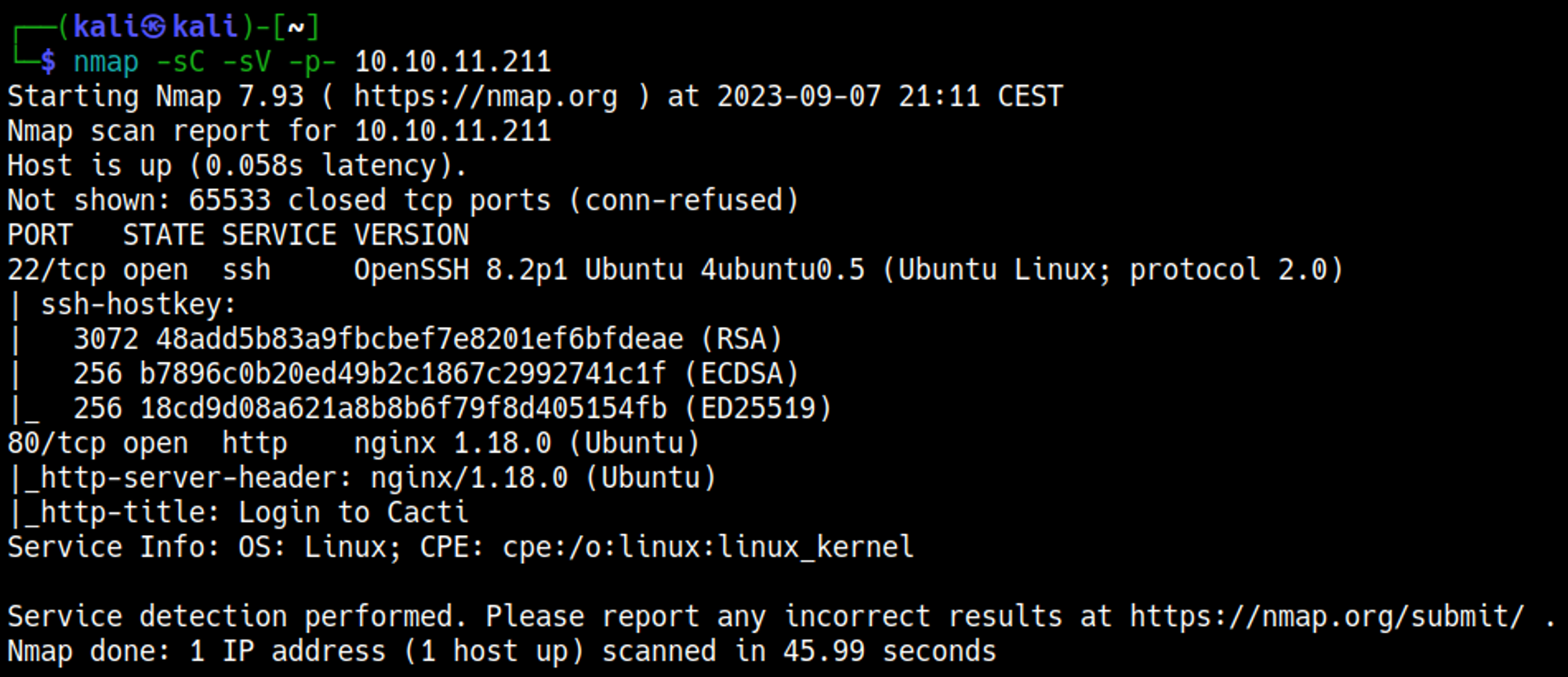Click the 22/tcp port entry
The width and height of the screenshot is (1568, 677).
(56, 270)
